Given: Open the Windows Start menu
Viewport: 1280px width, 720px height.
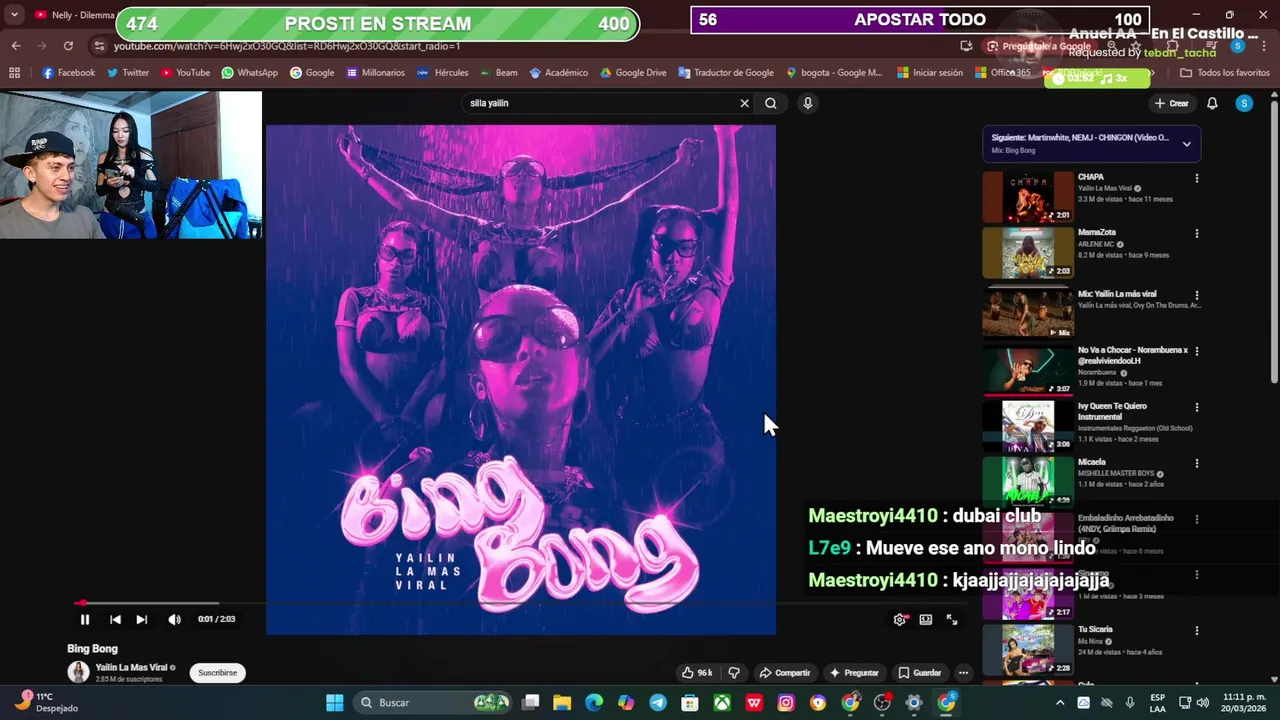Looking at the screenshot, I should (335, 703).
